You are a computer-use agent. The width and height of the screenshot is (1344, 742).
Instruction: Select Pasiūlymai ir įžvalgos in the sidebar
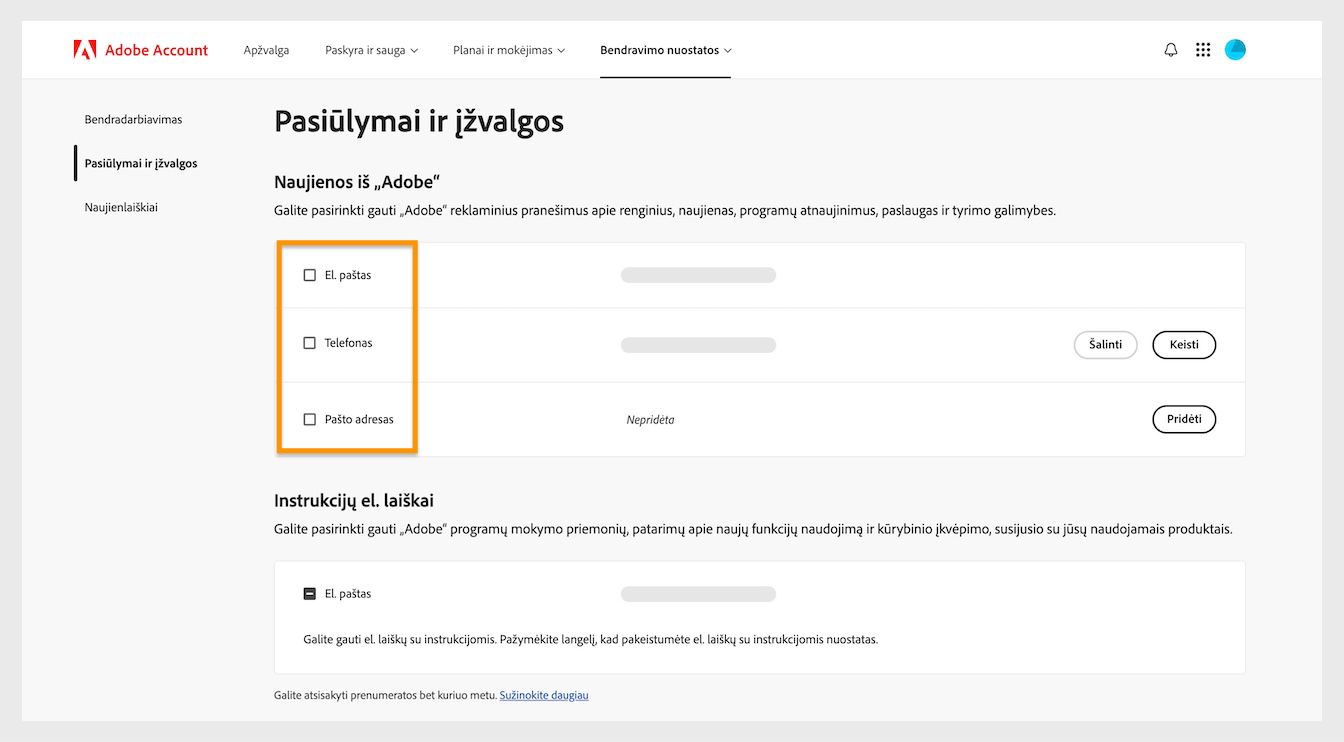point(141,163)
